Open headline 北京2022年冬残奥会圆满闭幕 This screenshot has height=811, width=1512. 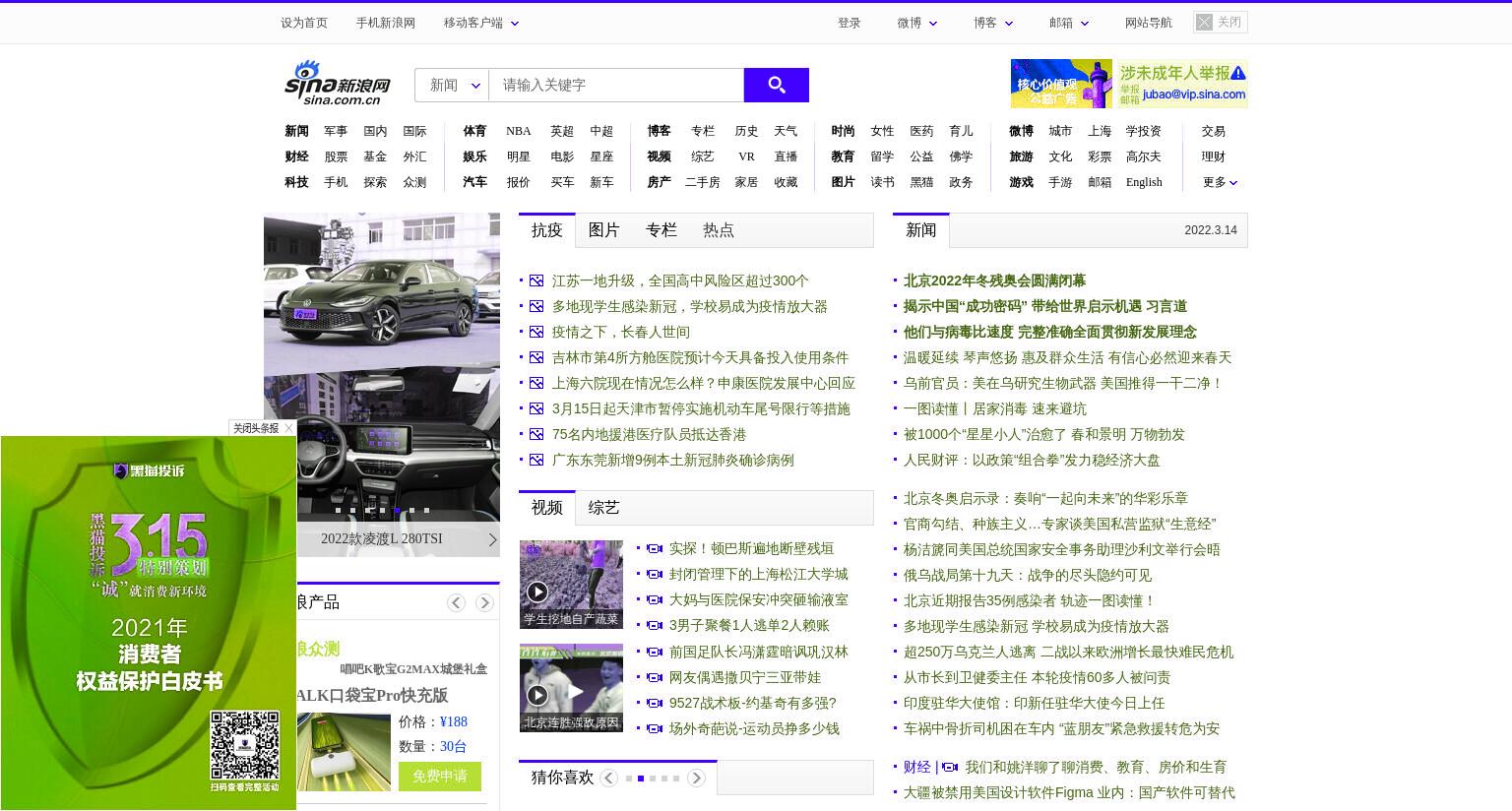coord(994,281)
